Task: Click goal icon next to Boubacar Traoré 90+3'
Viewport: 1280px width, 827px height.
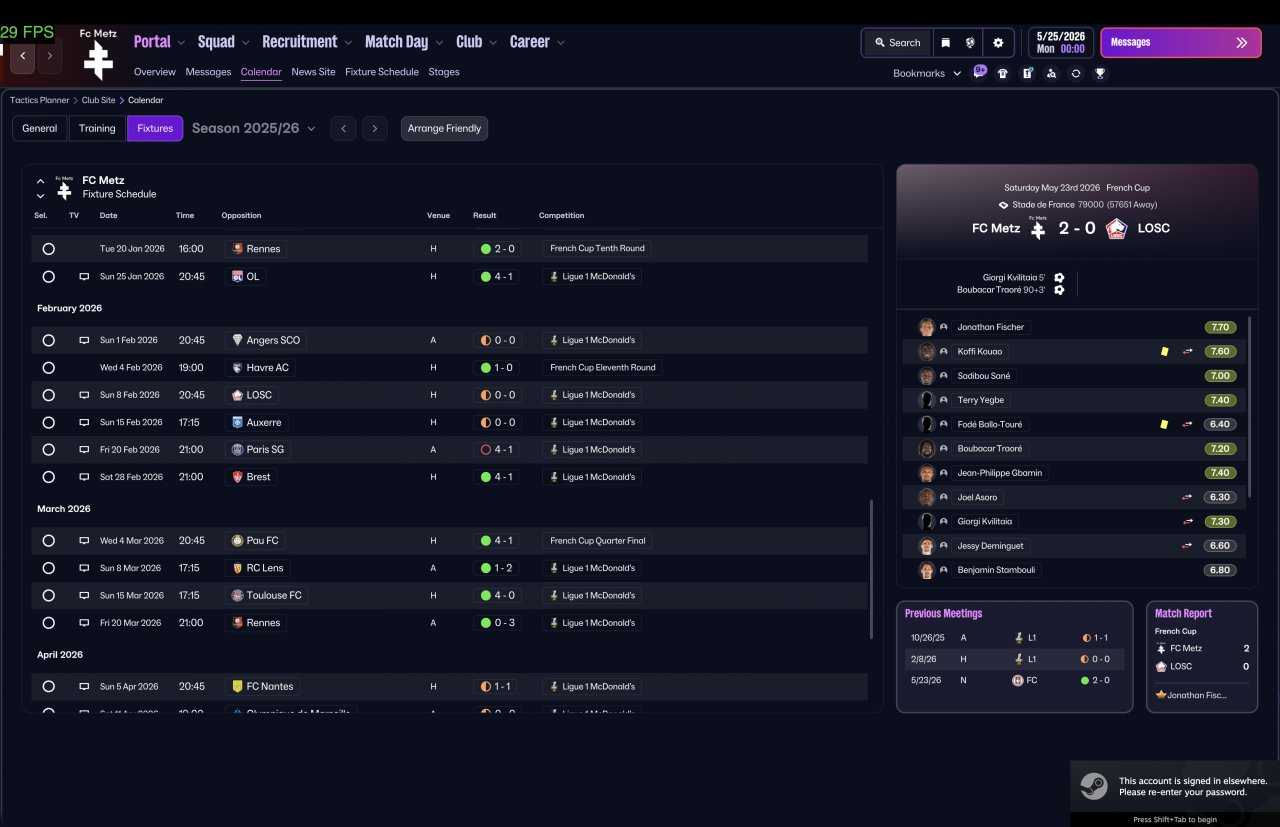Action: click(x=1059, y=290)
